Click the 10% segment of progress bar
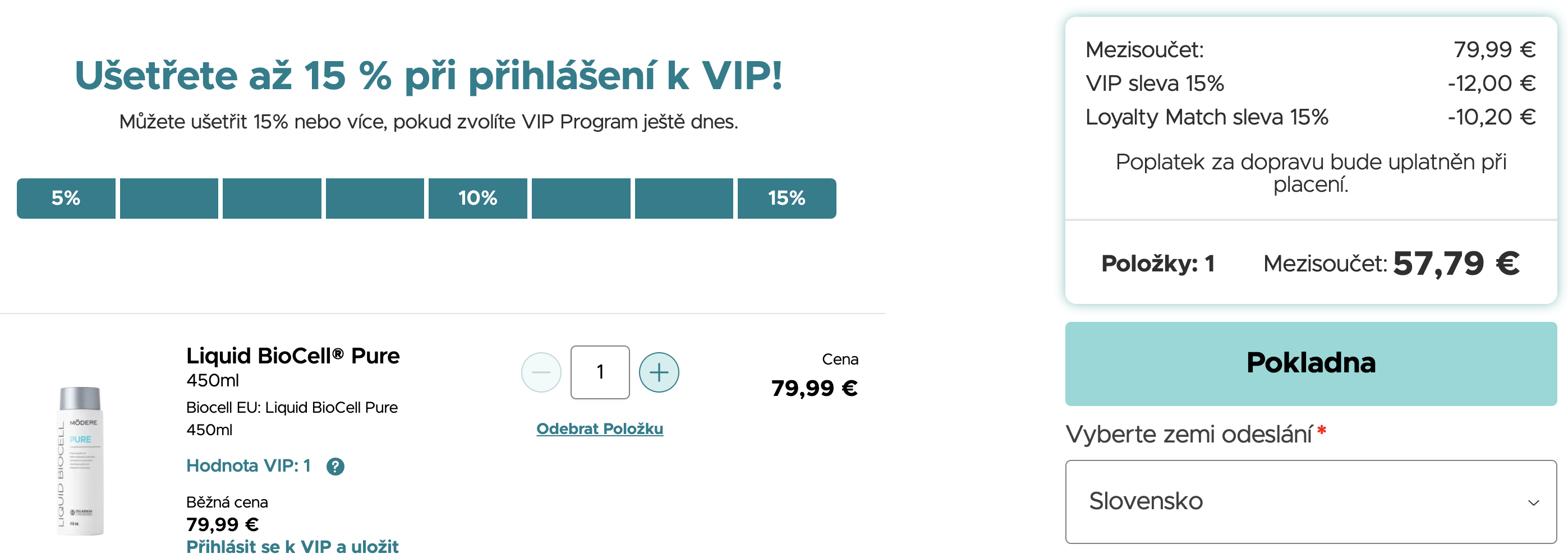 (478, 198)
